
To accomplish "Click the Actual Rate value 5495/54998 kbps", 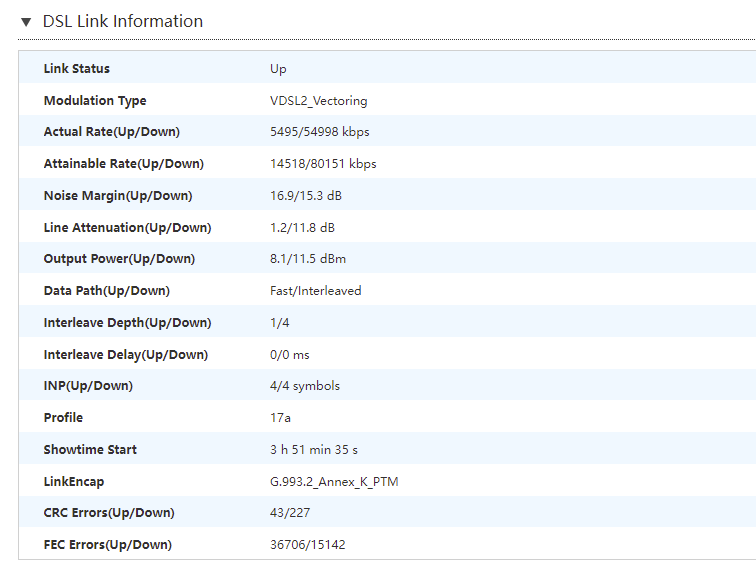I will pyautogui.click(x=320, y=132).
